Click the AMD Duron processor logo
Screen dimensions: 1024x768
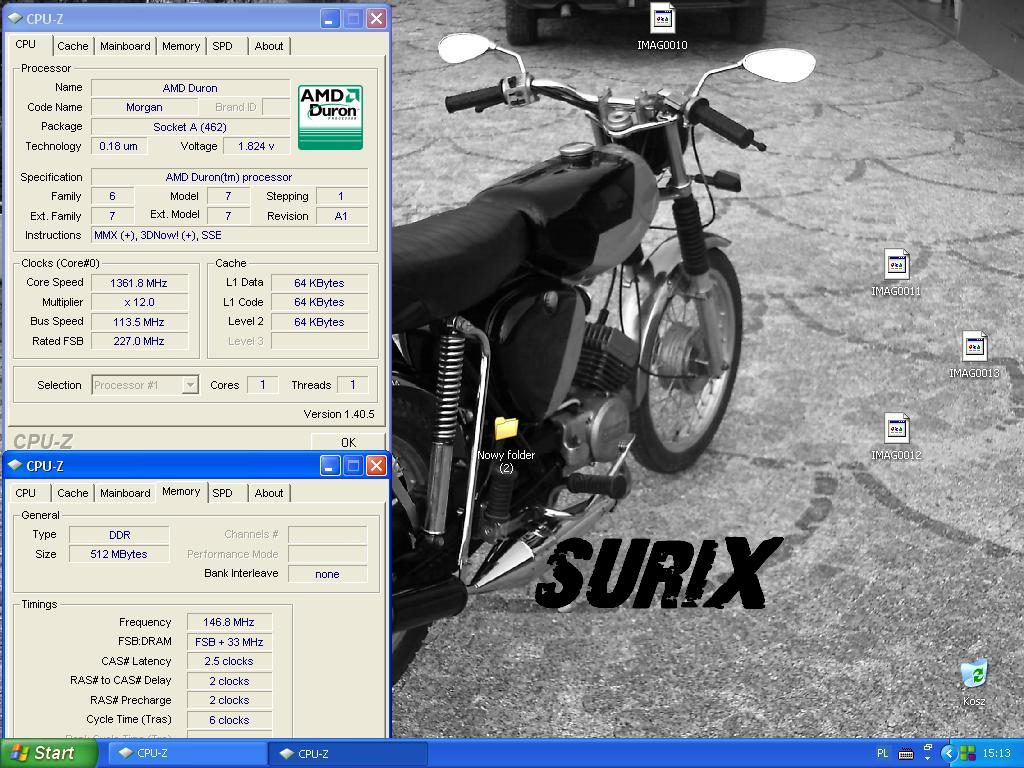330,117
